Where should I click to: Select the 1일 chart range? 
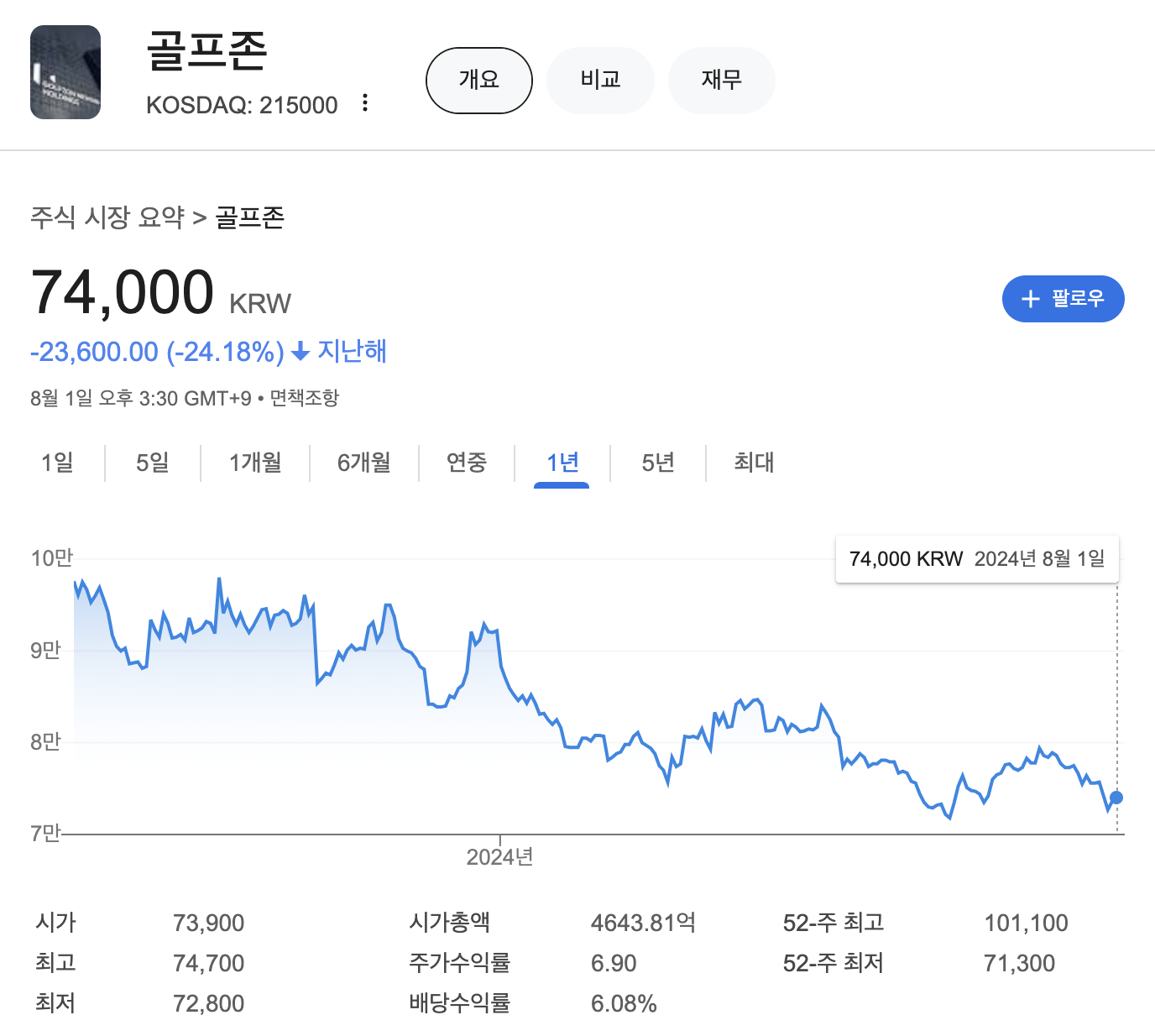(x=57, y=463)
